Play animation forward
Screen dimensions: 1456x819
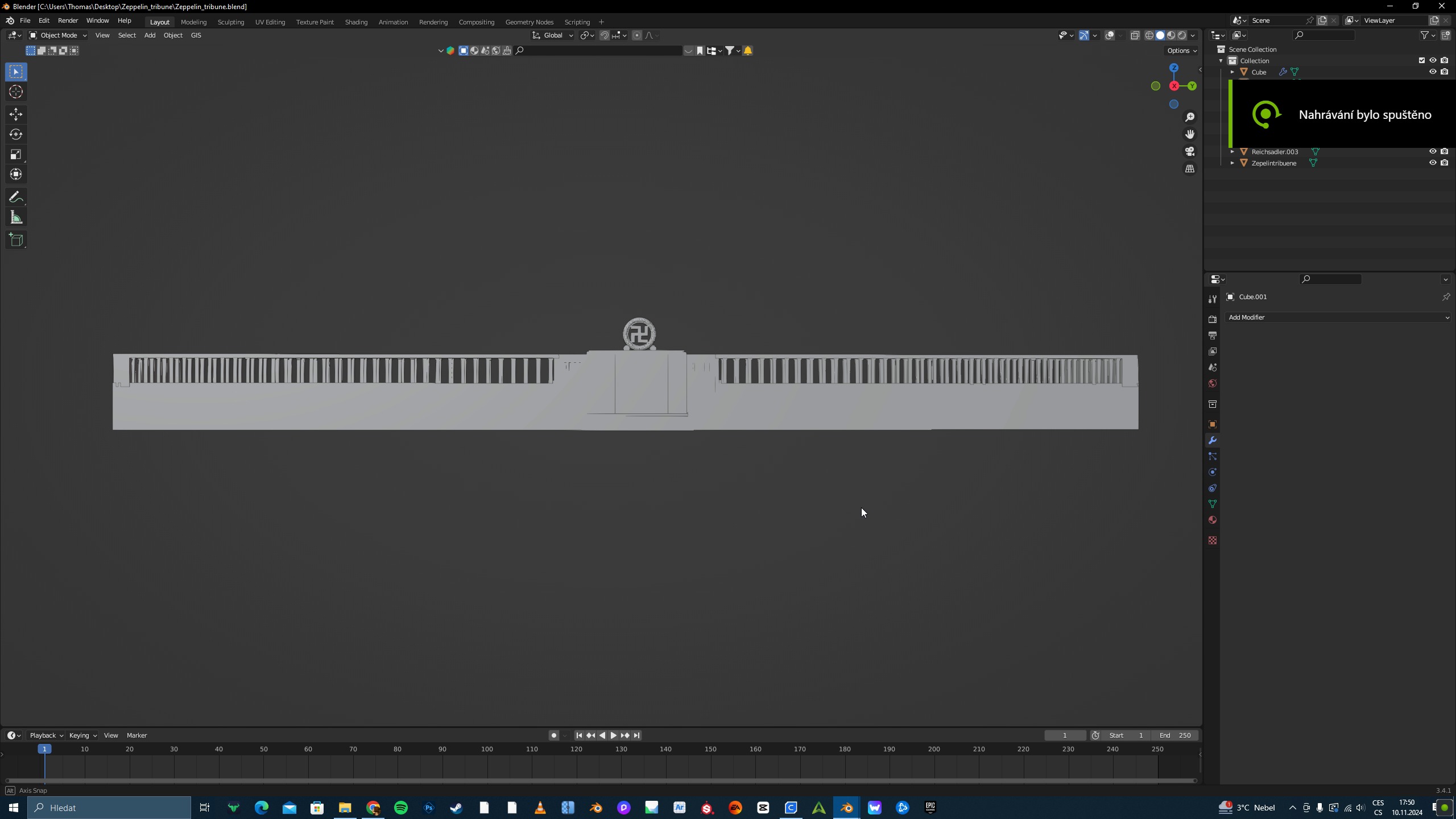[x=614, y=735]
